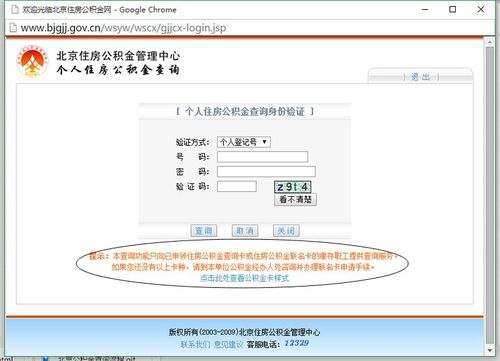Click the page scrollbar up arrow
Image resolution: width=500 pixels, height=361 pixels.
[x=490, y=42]
